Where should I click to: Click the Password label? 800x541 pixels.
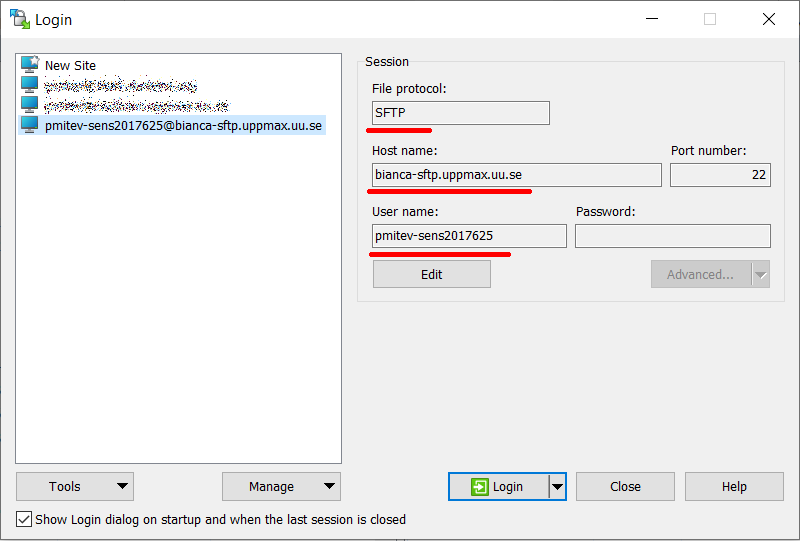pos(606,212)
